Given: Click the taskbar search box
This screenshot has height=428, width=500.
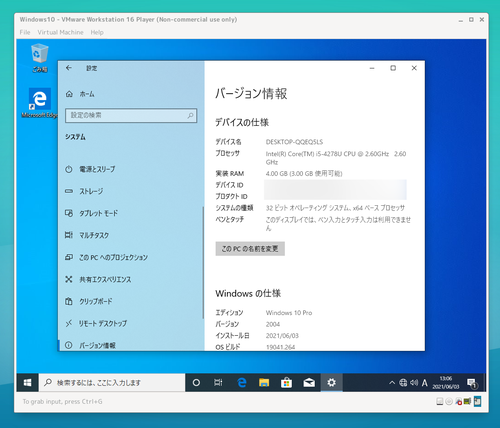Looking at the screenshot, I should click(x=112, y=383).
